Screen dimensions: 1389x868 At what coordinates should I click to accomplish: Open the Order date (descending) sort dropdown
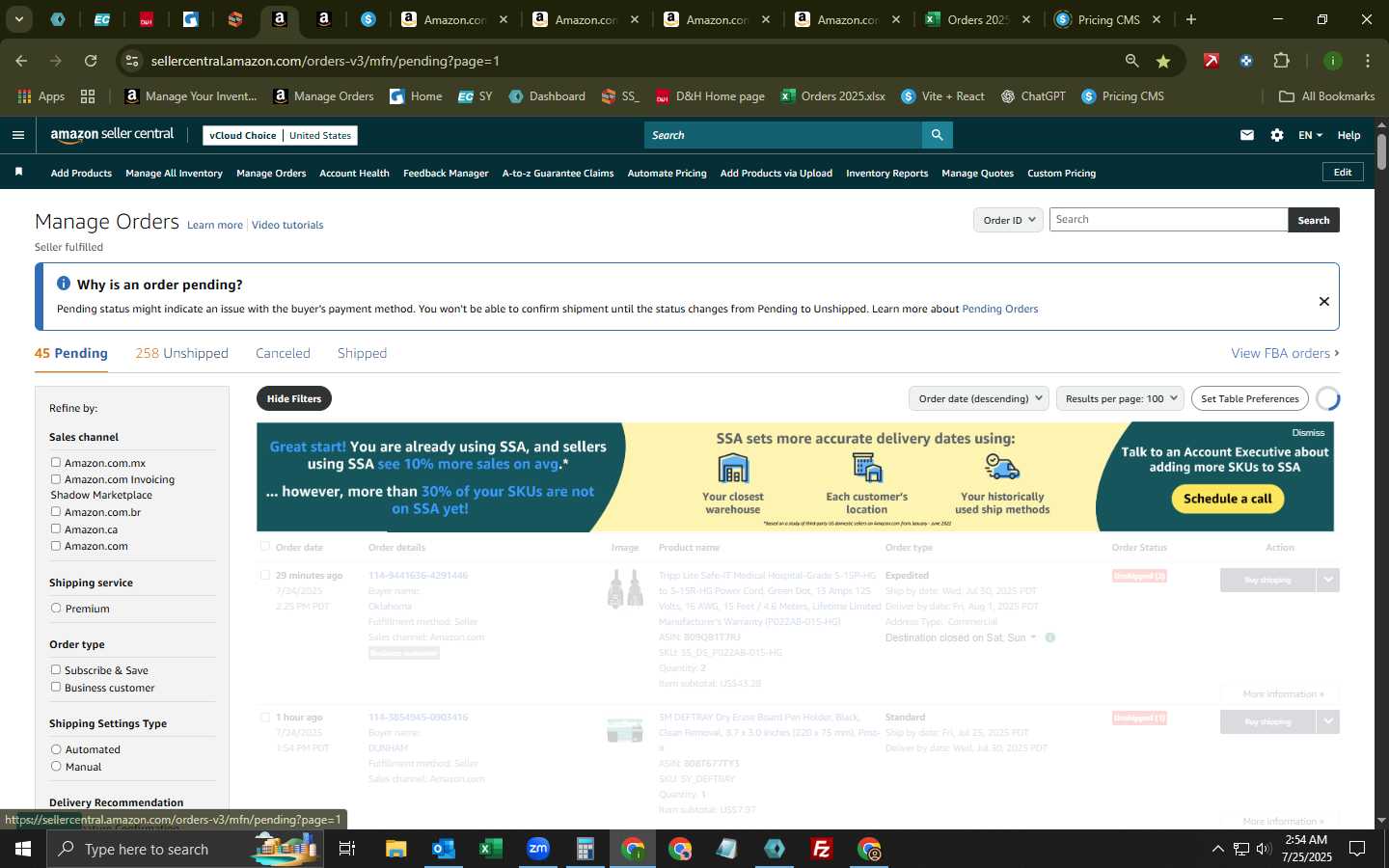point(979,398)
